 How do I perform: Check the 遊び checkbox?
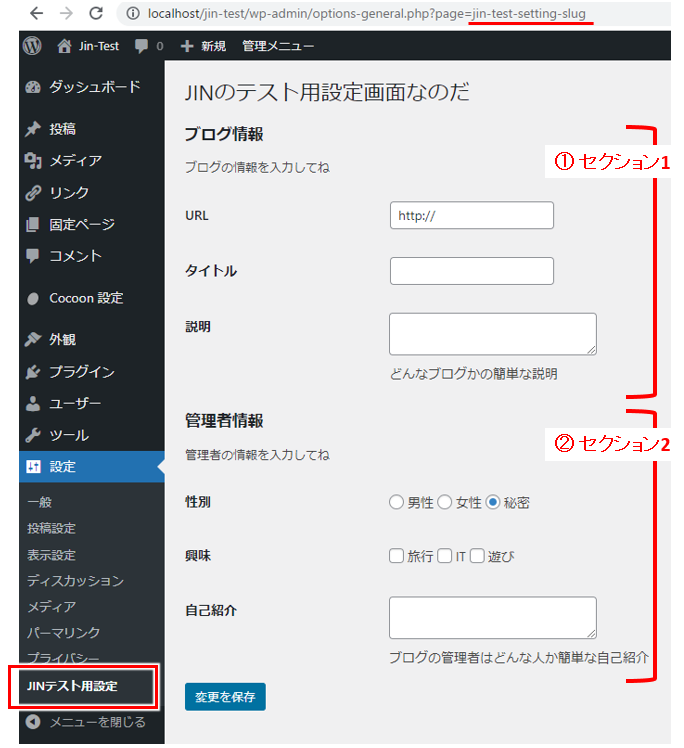pyautogui.click(x=477, y=556)
